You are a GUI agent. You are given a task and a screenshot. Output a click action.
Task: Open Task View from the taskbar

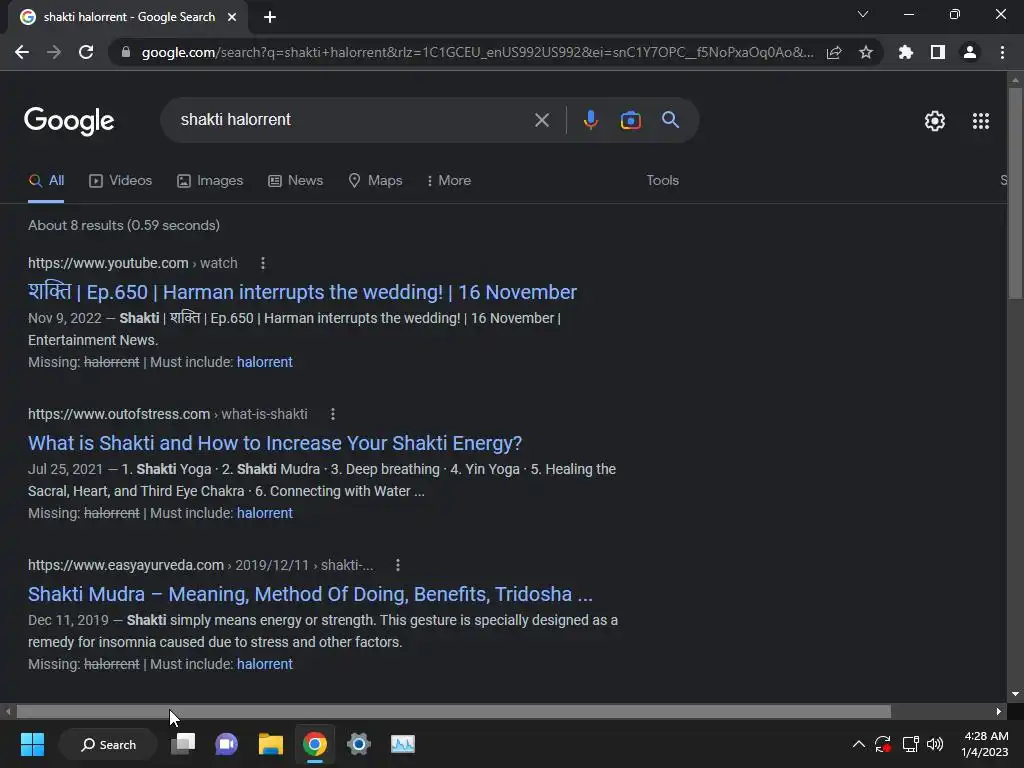(x=183, y=744)
